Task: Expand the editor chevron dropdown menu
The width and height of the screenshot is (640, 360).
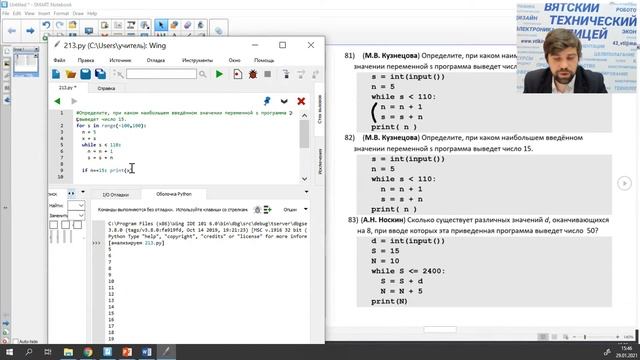Action: point(284,101)
